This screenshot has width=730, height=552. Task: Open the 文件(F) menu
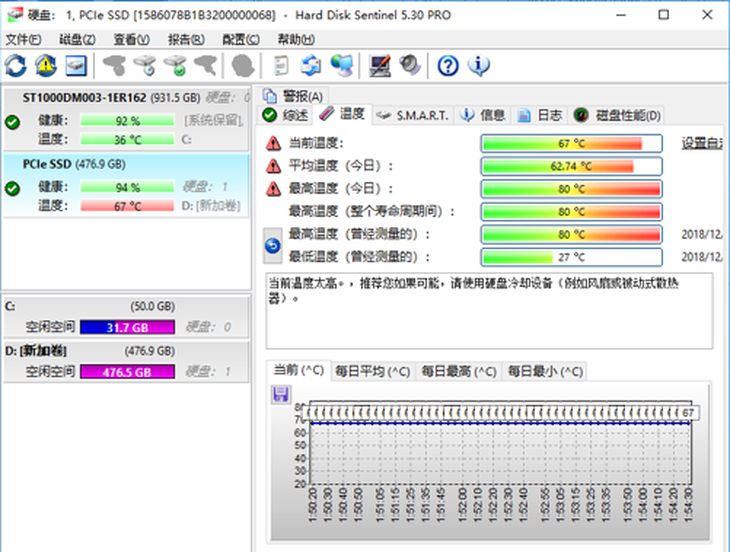(x=23, y=40)
